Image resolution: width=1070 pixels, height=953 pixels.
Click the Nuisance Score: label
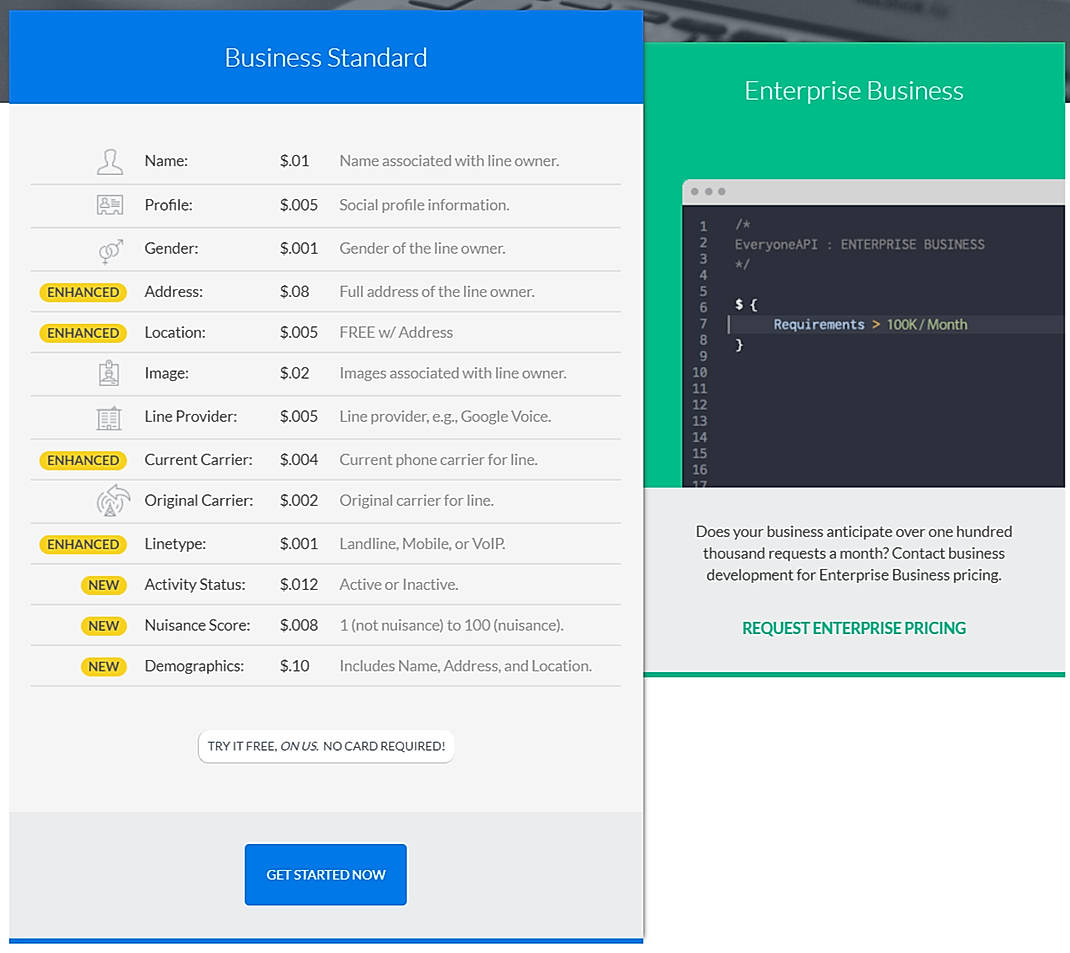point(197,626)
